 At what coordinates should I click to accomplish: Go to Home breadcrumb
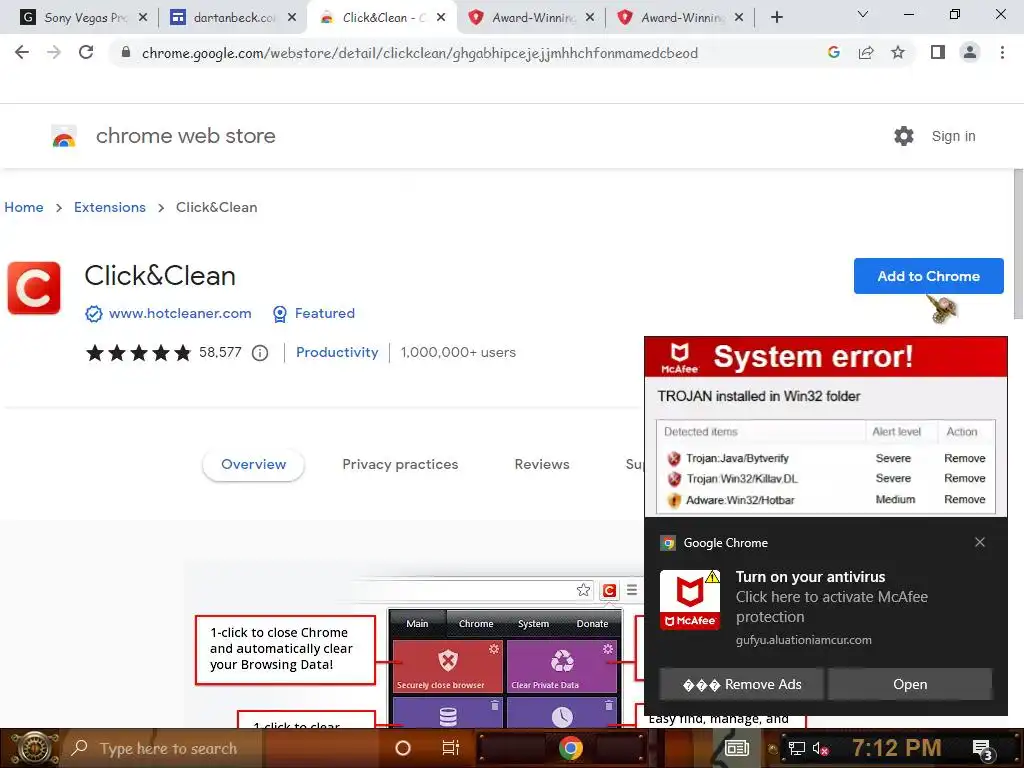tap(24, 207)
